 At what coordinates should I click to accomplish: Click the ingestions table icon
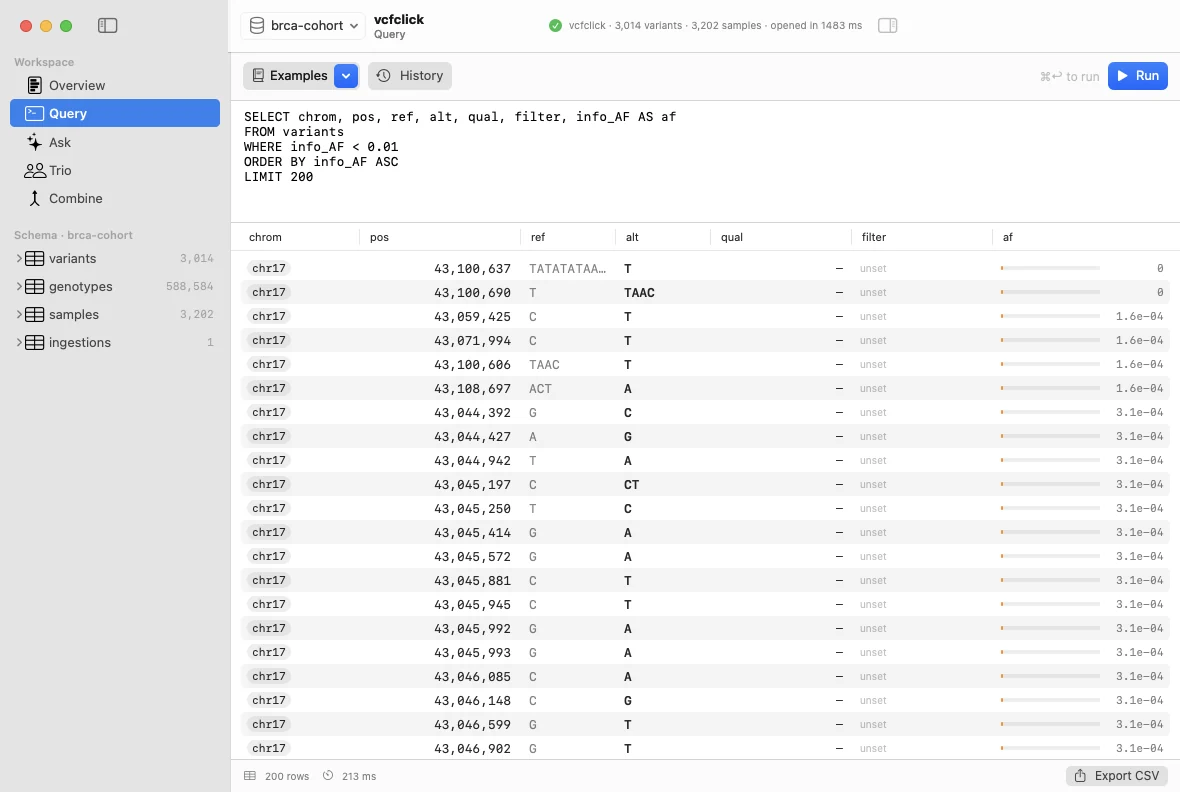coord(35,342)
